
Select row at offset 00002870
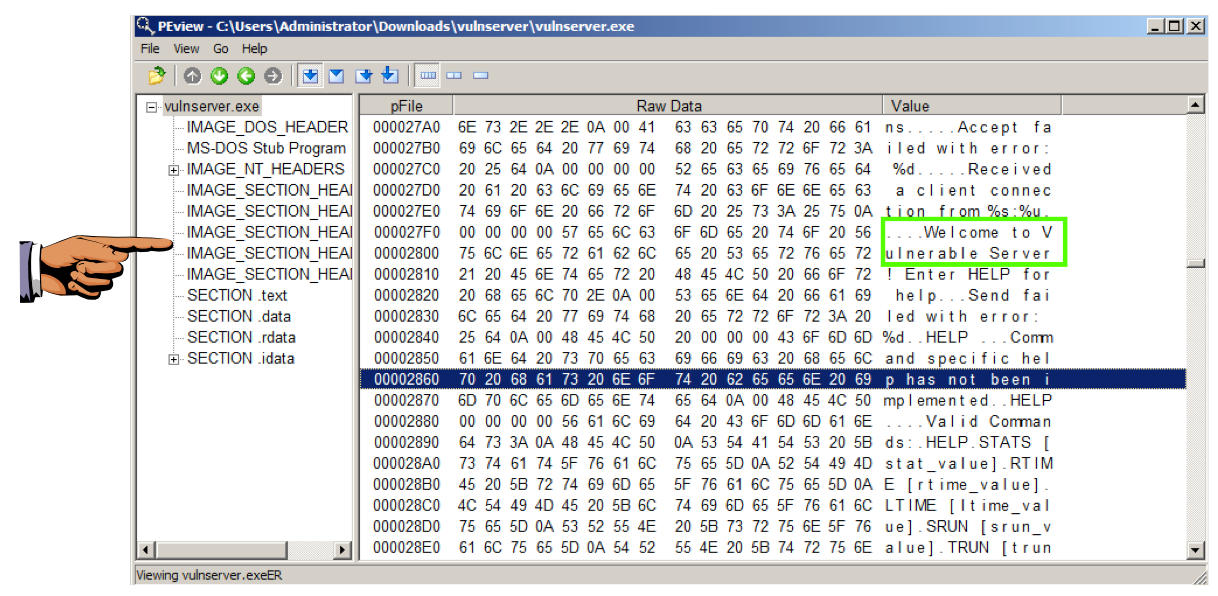[772, 400]
